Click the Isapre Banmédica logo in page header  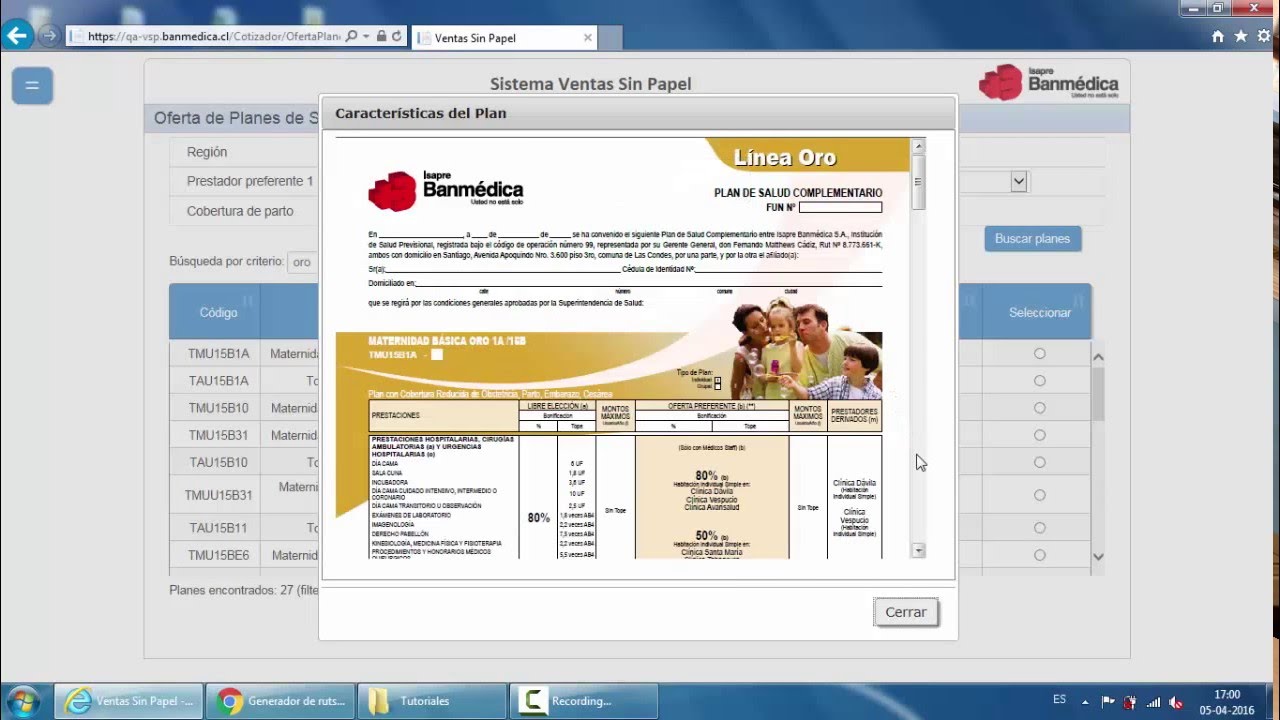pos(1048,82)
